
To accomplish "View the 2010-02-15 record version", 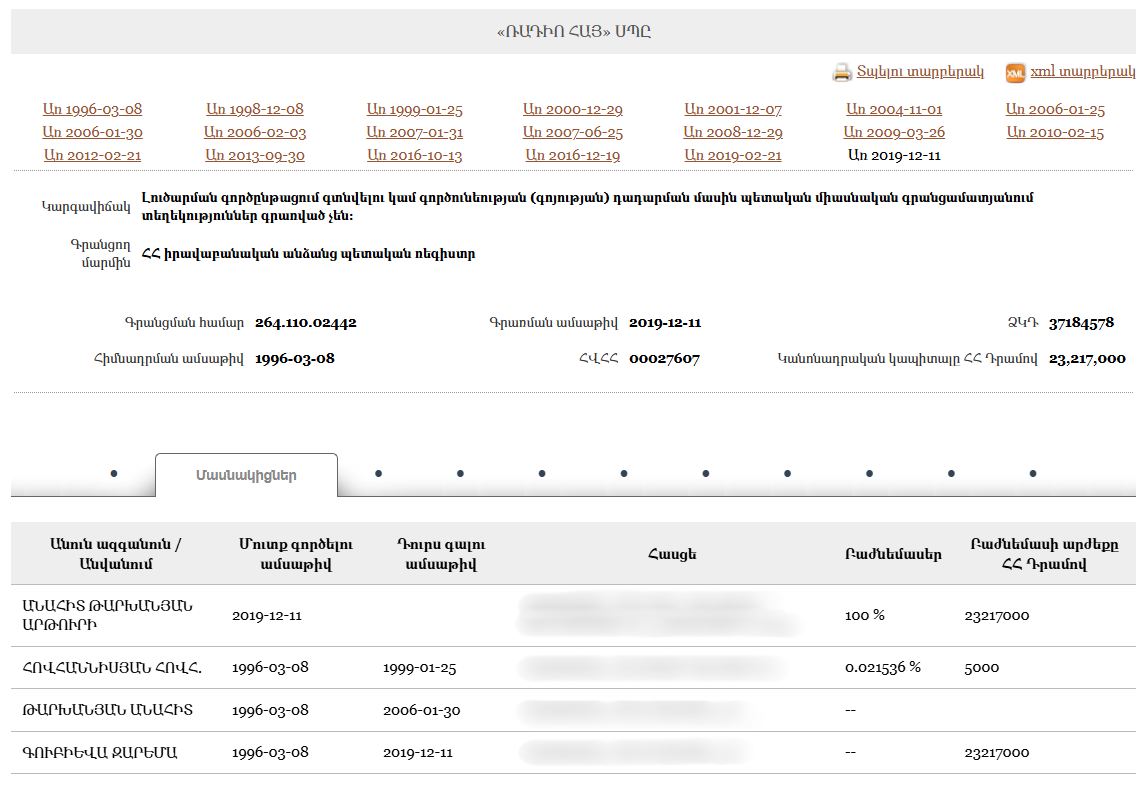I will coord(1055,133).
